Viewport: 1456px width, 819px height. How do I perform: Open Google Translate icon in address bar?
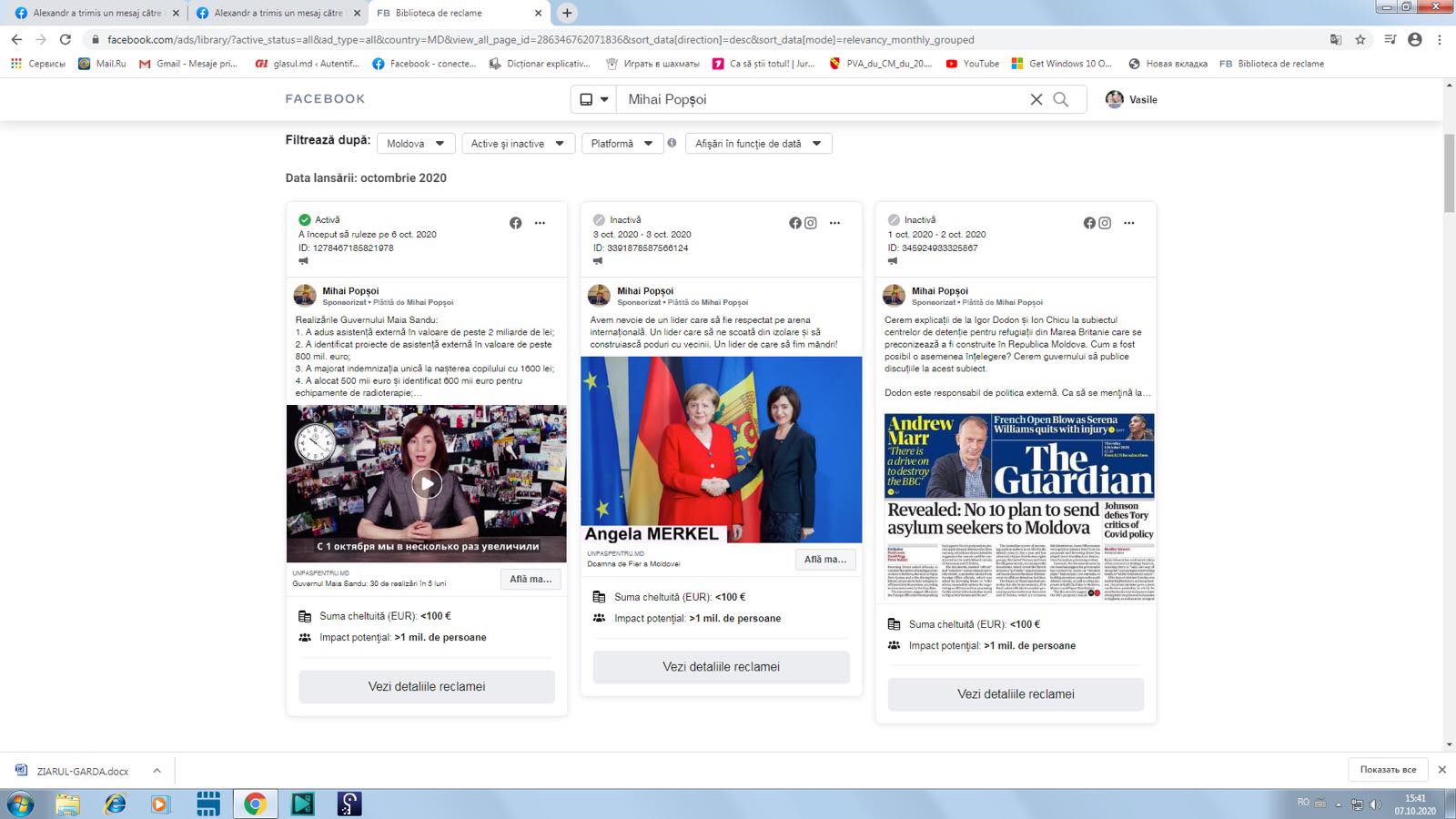tap(1335, 39)
